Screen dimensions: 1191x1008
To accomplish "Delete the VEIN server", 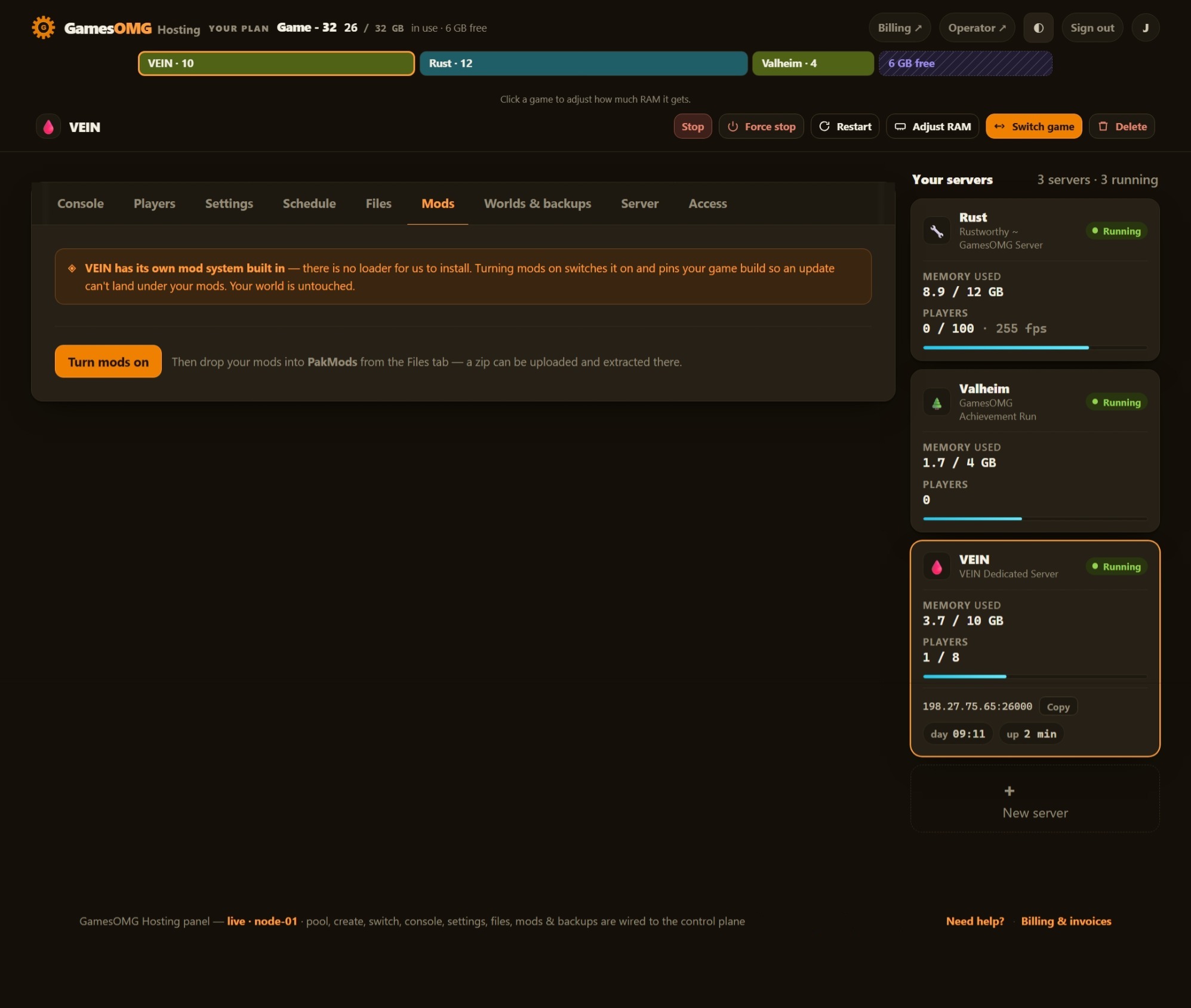I will (1122, 127).
